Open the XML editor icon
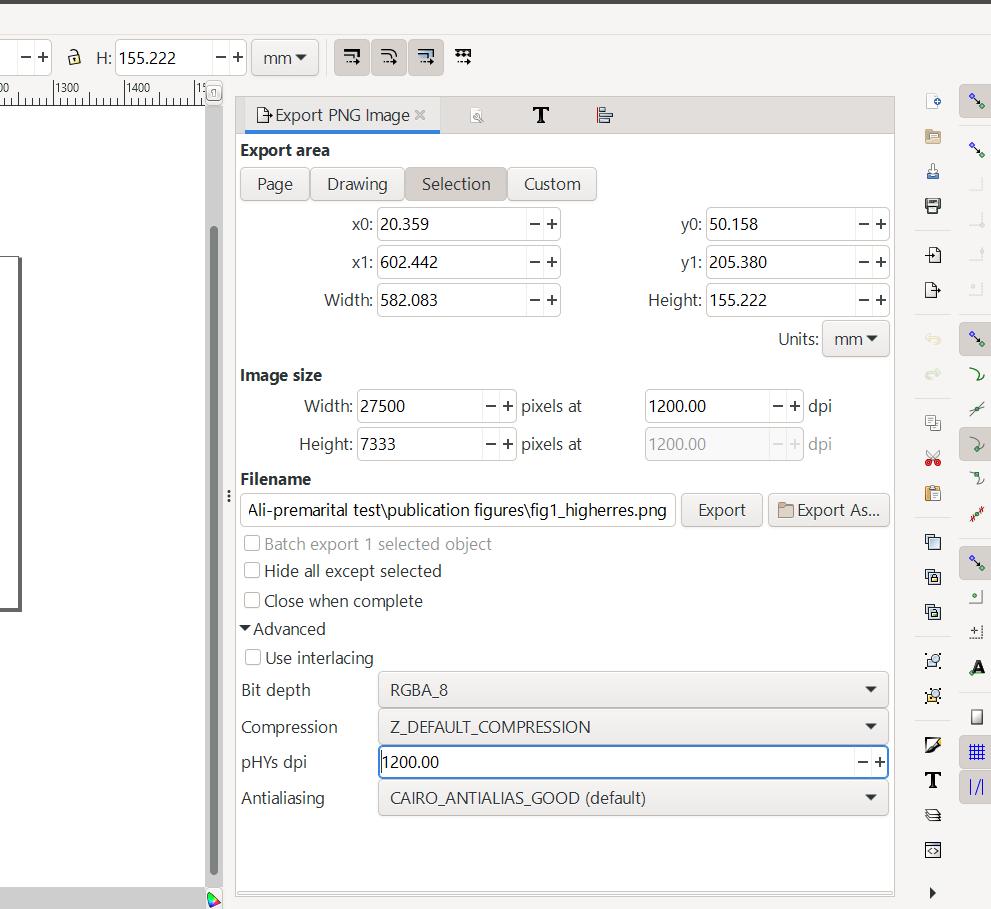This screenshot has height=909, width=991. click(x=933, y=850)
